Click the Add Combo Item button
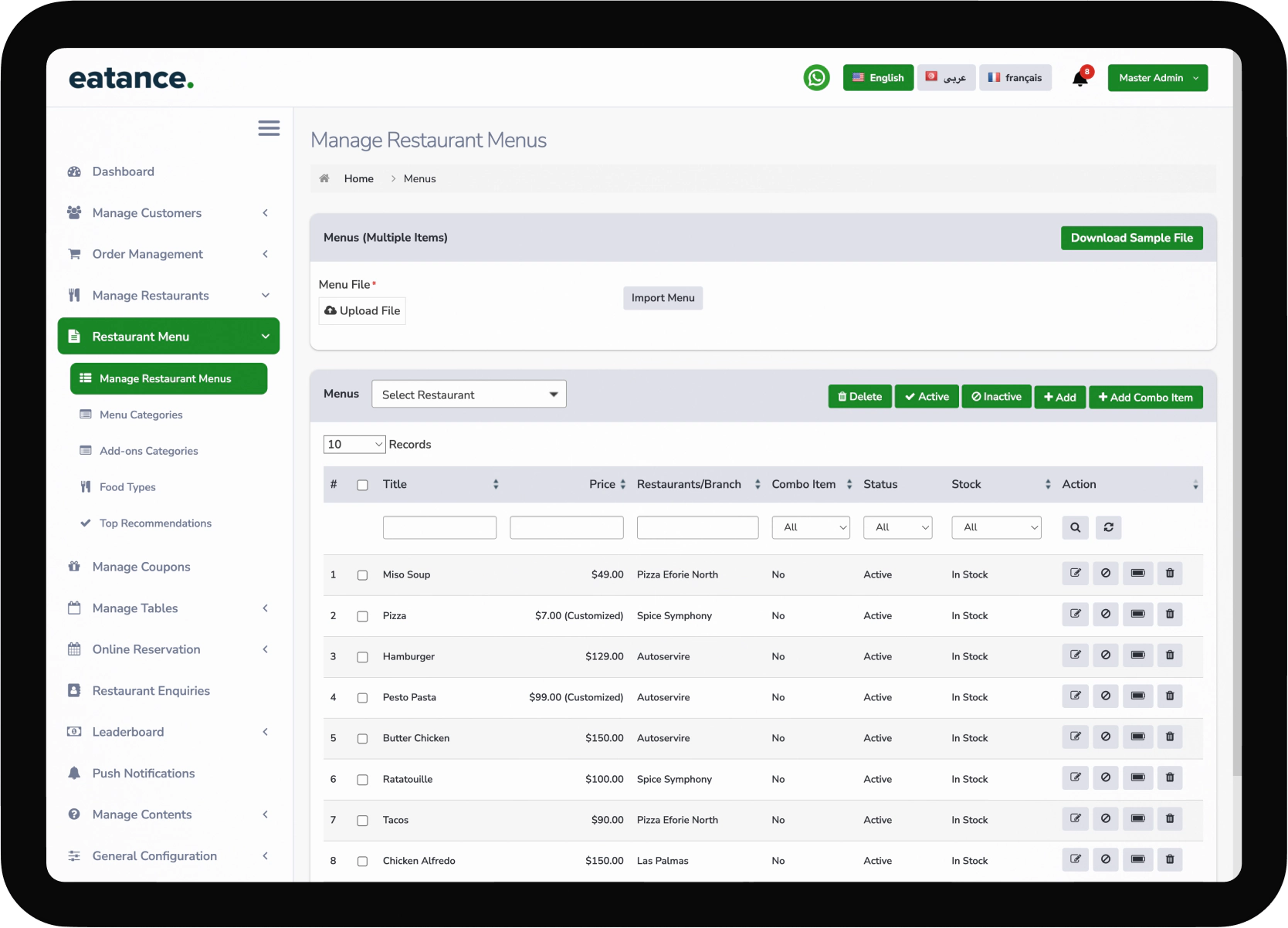 pyautogui.click(x=1145, y=398)
